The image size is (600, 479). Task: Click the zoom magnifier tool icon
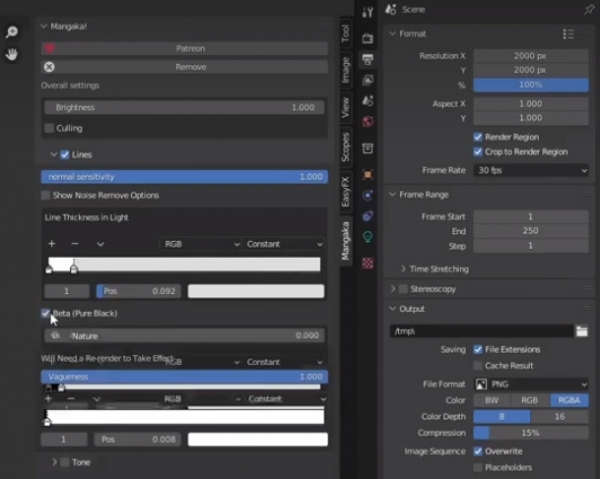(11, 32)
